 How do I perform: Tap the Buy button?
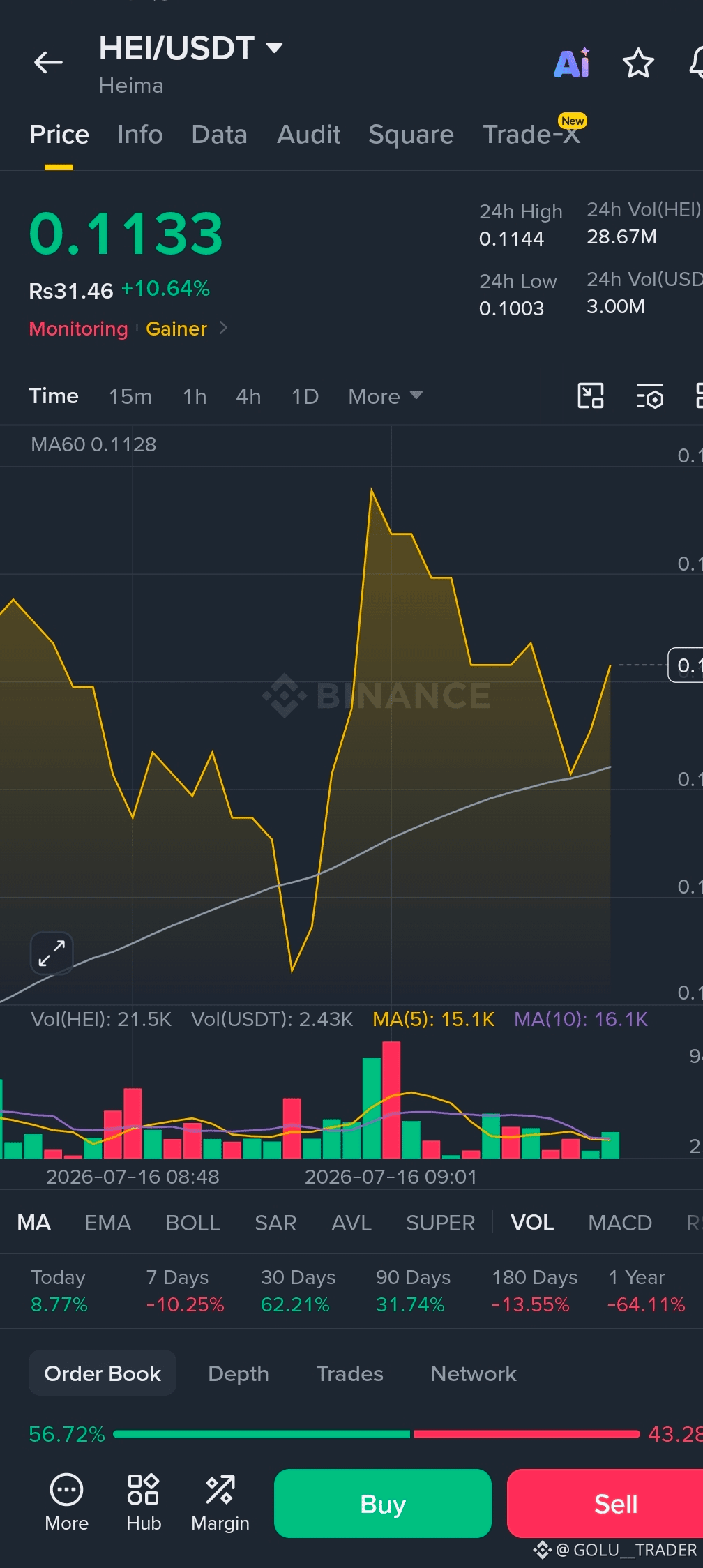pos(383,1503)
